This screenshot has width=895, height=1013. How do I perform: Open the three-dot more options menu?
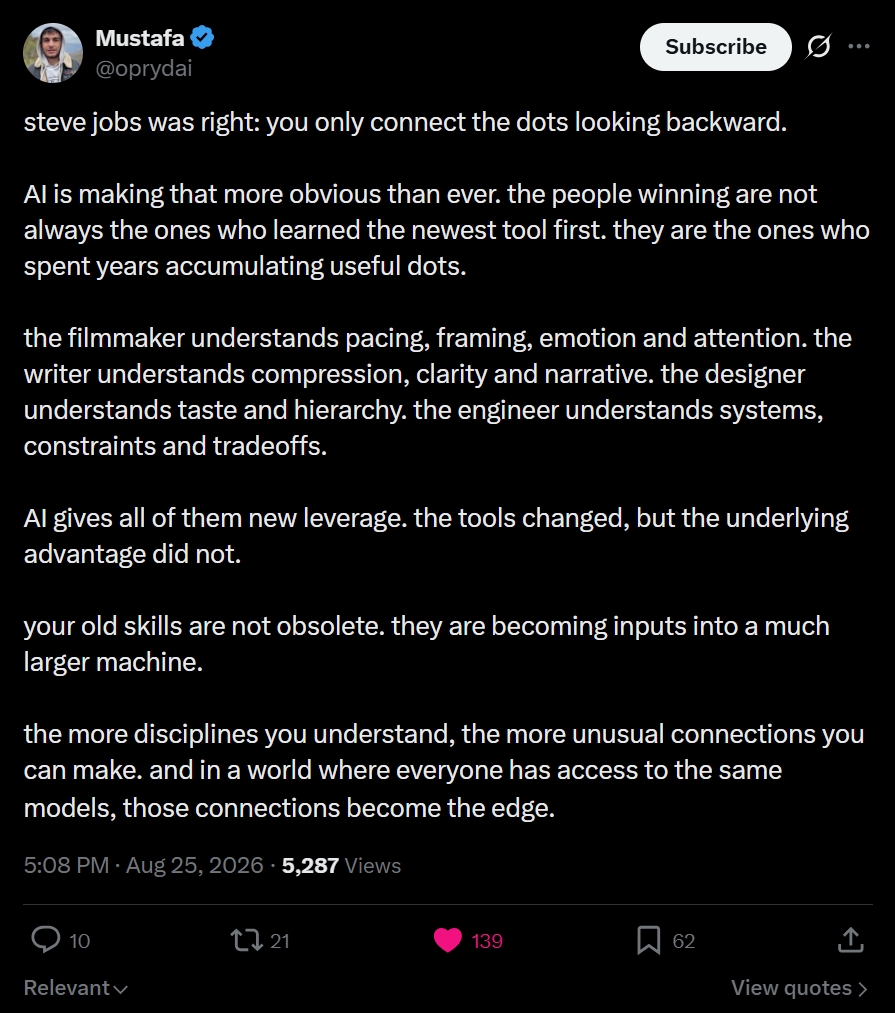pos(859,47)
